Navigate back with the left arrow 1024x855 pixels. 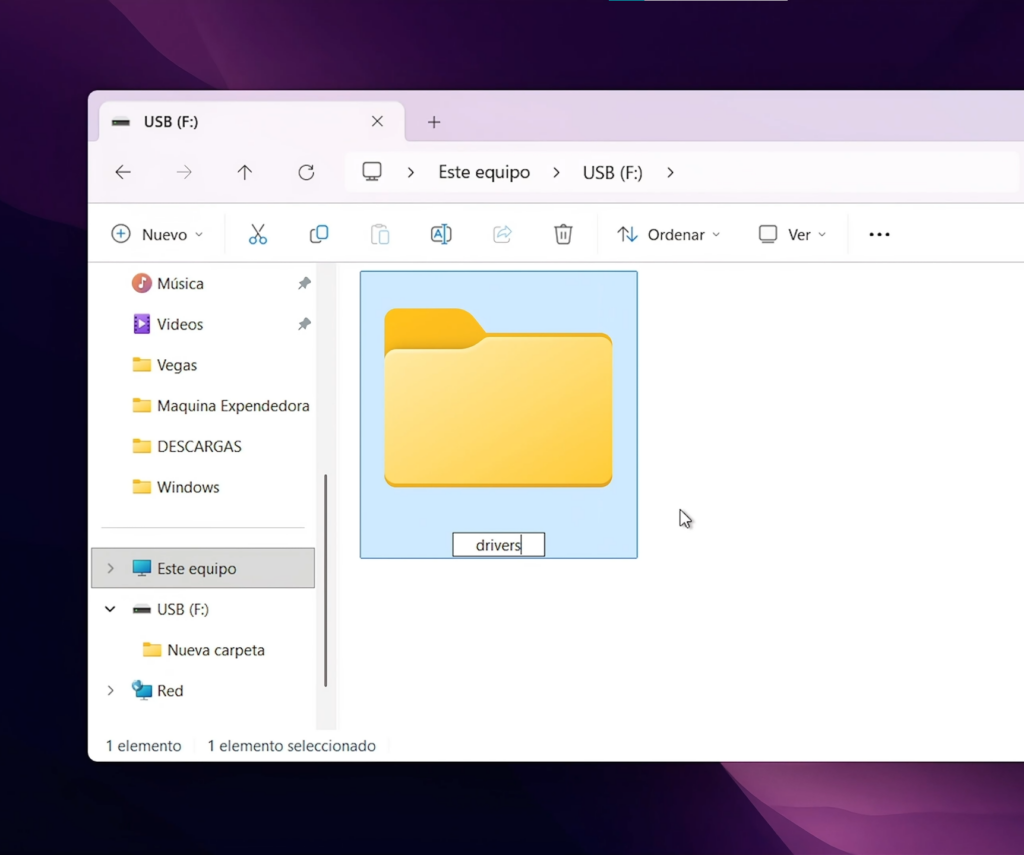pos(123,172)
